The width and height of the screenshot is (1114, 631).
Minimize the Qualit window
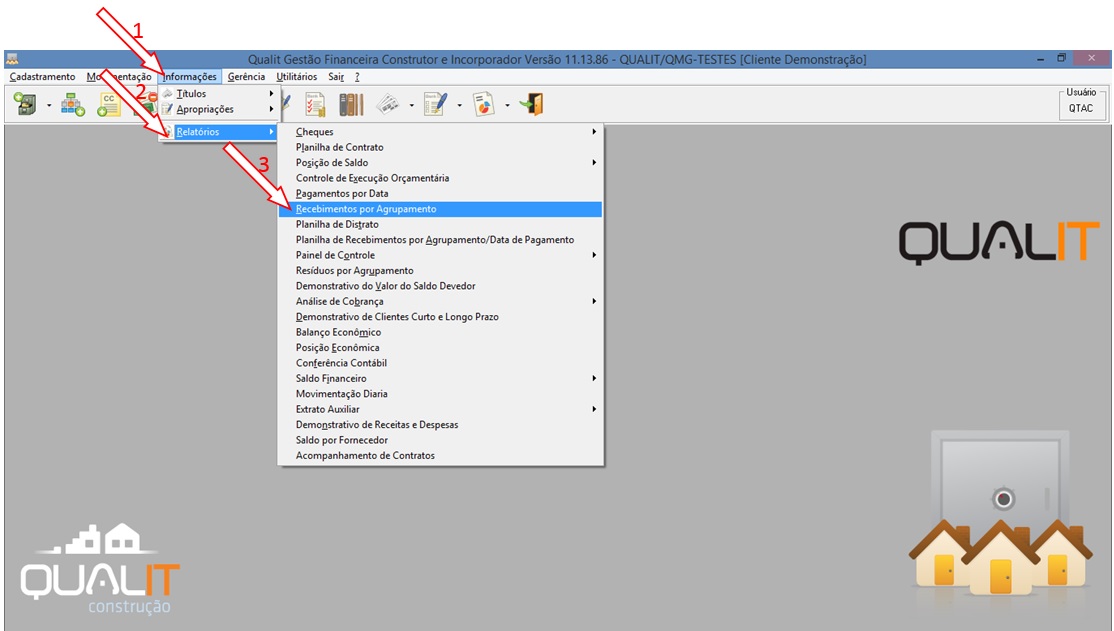pos(1041,59)
